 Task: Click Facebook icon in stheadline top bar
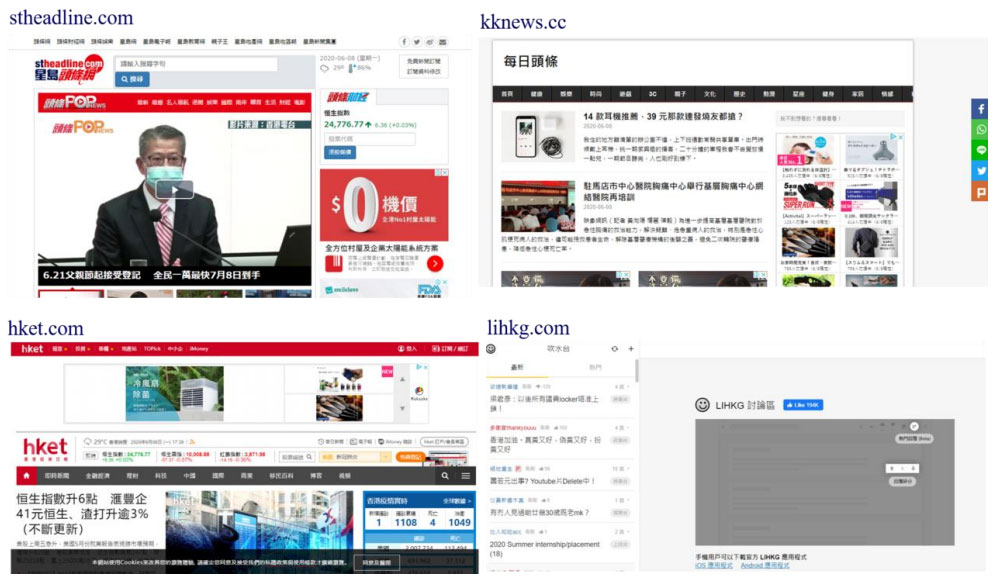point(404,42)
